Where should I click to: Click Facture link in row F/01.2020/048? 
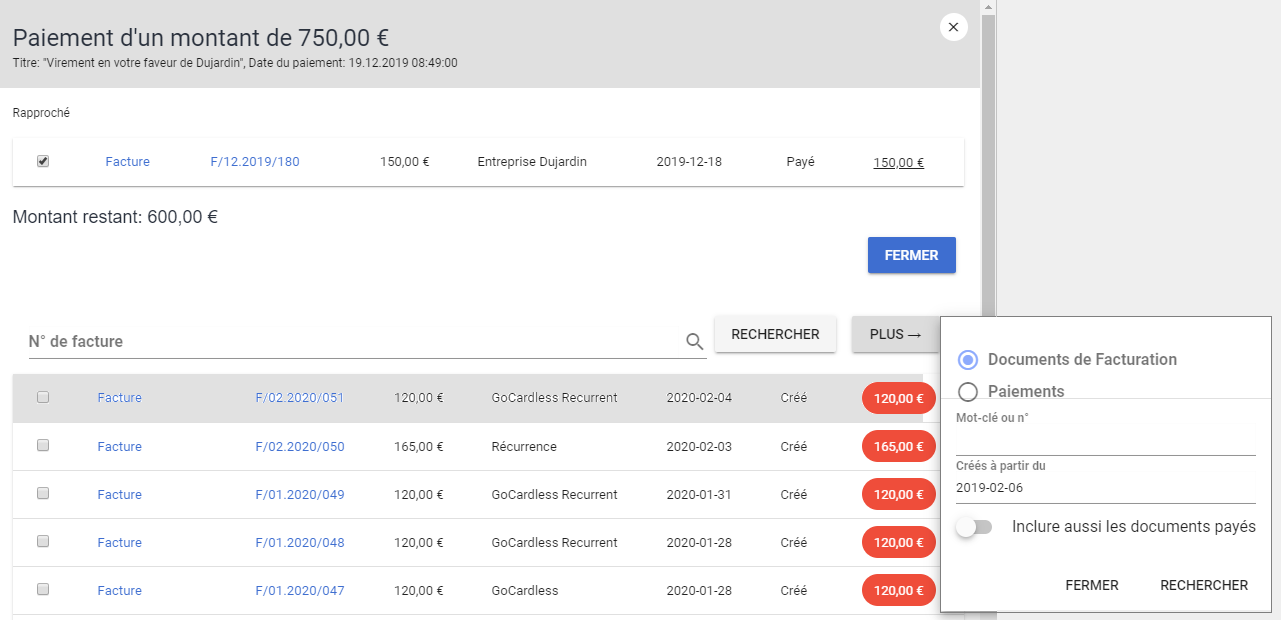(119, 543)
